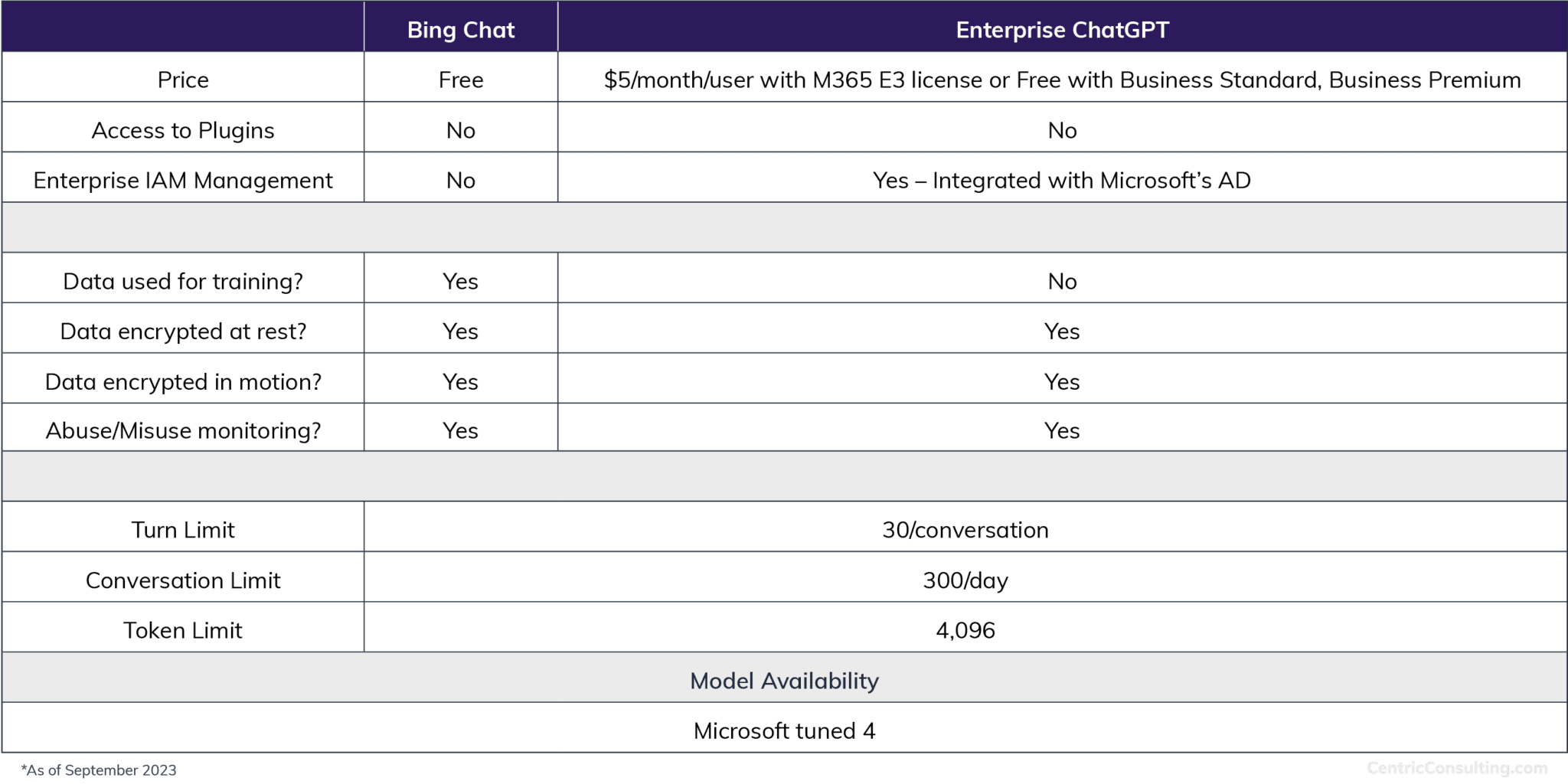Click the Yes – Integrated with Microsoft's AD cell
This screenshot has height=784, width=1568.
pyautogui.click(x=1063, y=181)
